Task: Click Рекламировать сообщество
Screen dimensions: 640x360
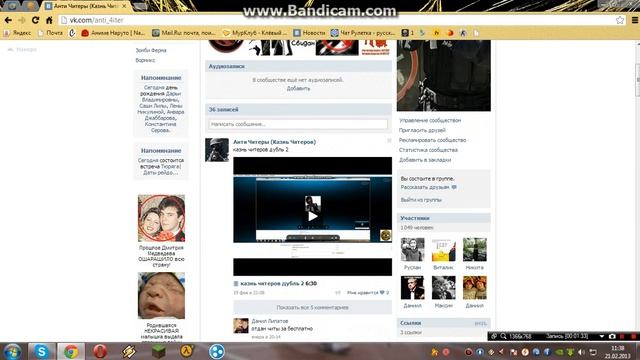Action: [x=432, y=140]
